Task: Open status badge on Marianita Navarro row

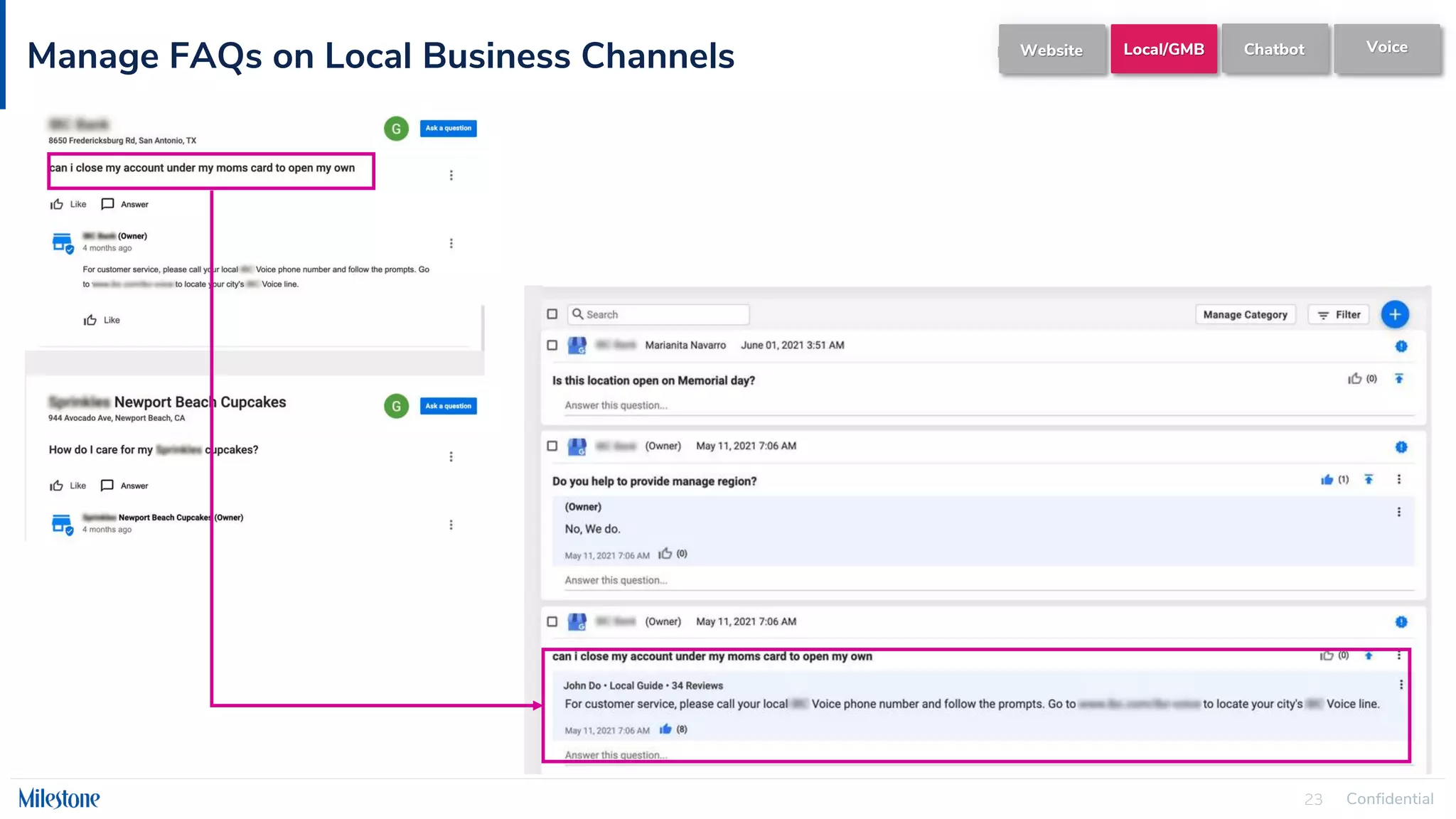Action: coord(1401,346)
